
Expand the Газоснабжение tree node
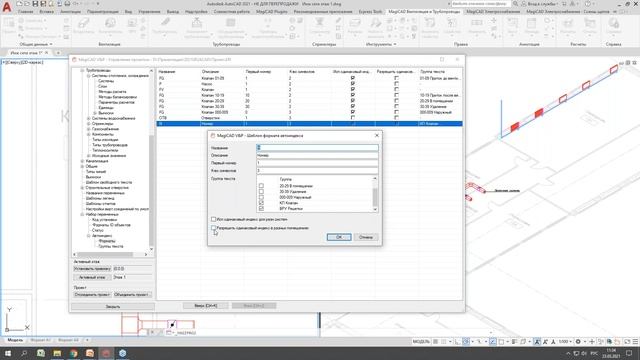pyautogui.click(x=88, y=129)
